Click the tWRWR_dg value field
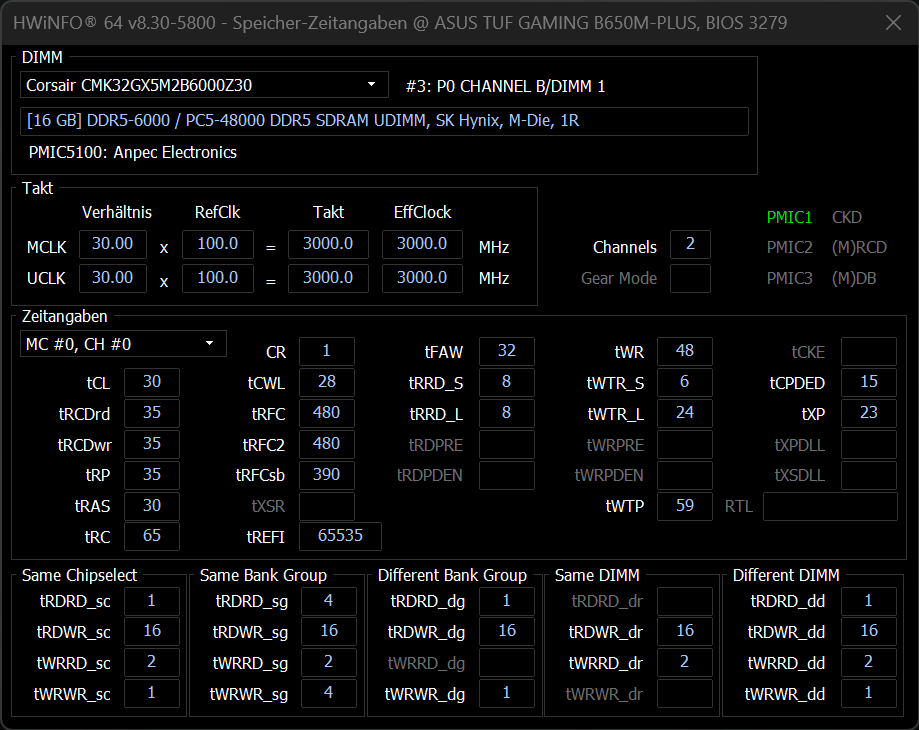The width and height of the screenshot is (919, 730). [x=506, y=694]
